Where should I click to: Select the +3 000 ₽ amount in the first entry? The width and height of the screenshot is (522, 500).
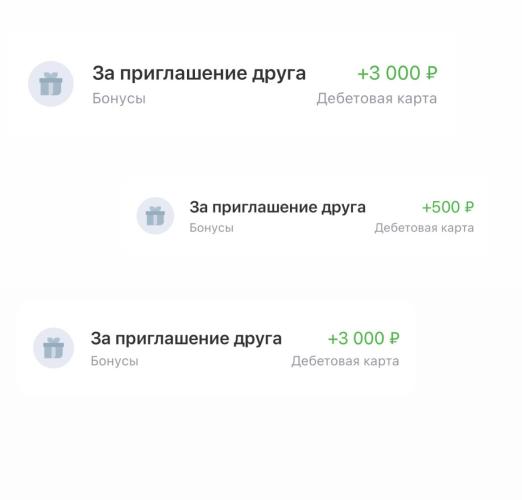tap(397, 73)
